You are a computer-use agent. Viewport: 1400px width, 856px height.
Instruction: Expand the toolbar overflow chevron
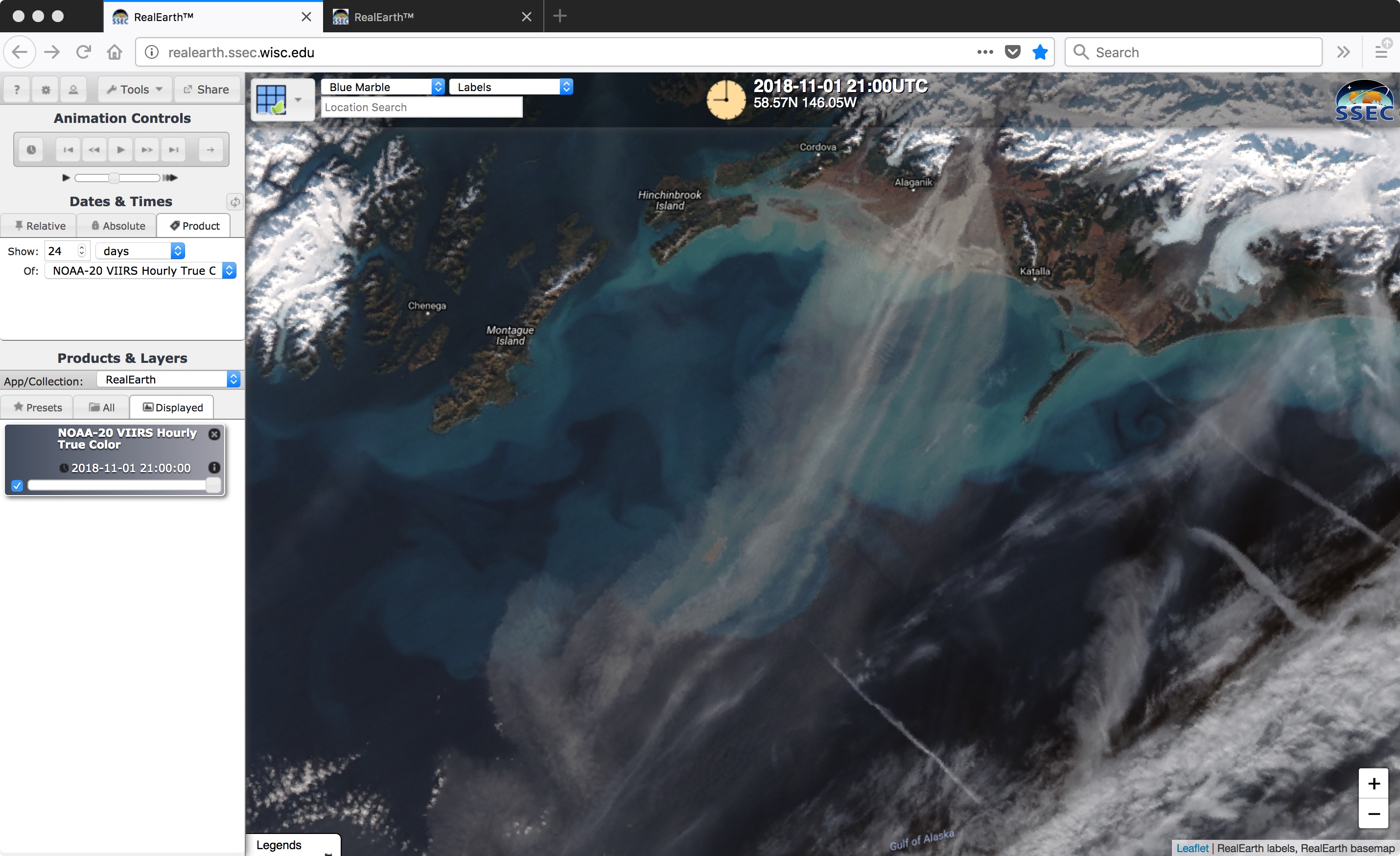tap(1343, 52)
